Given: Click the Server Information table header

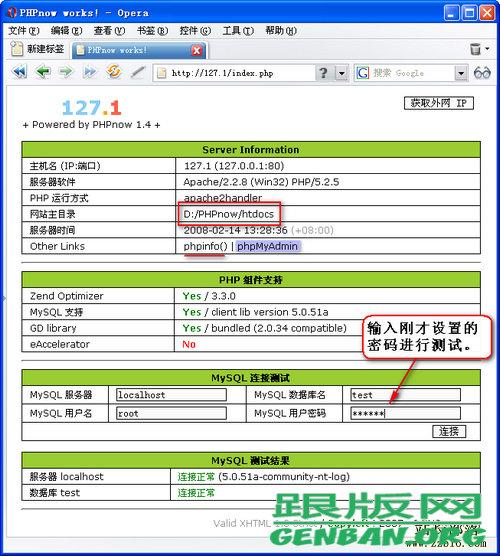Looking at the screenshot, I should click(251, 150).
